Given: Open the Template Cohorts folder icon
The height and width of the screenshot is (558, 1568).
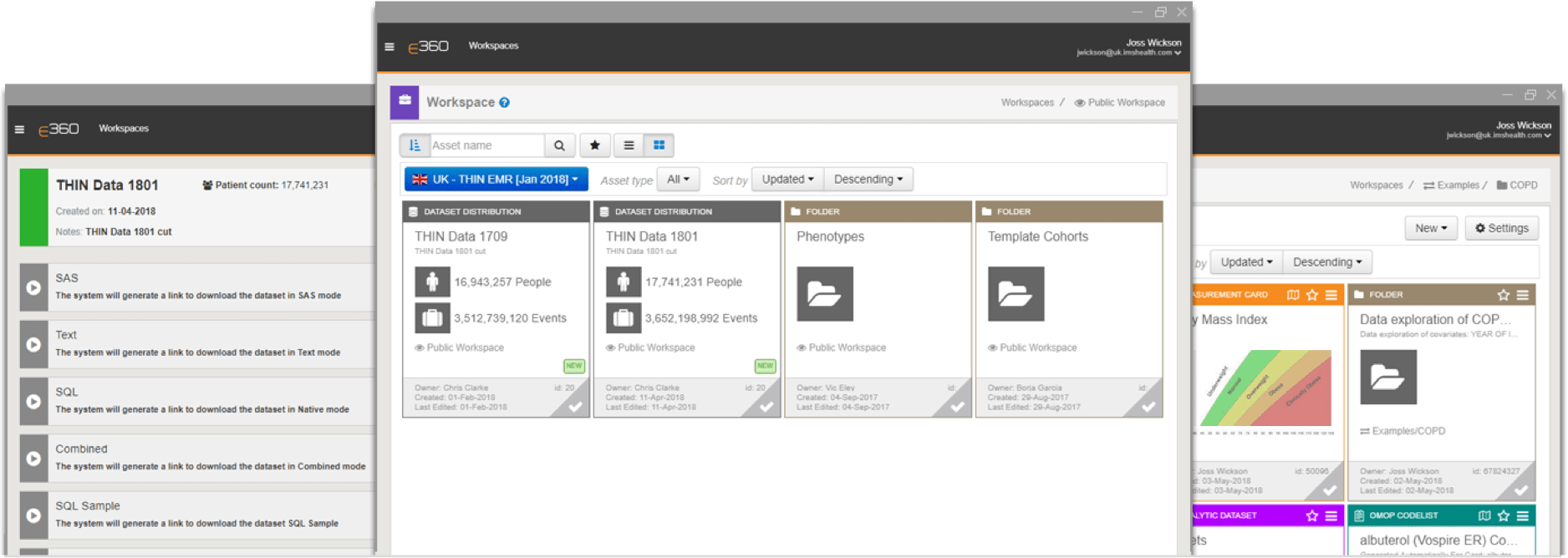Looking at the screenshot, I should pyautogui.click(x=1016, y=294).
